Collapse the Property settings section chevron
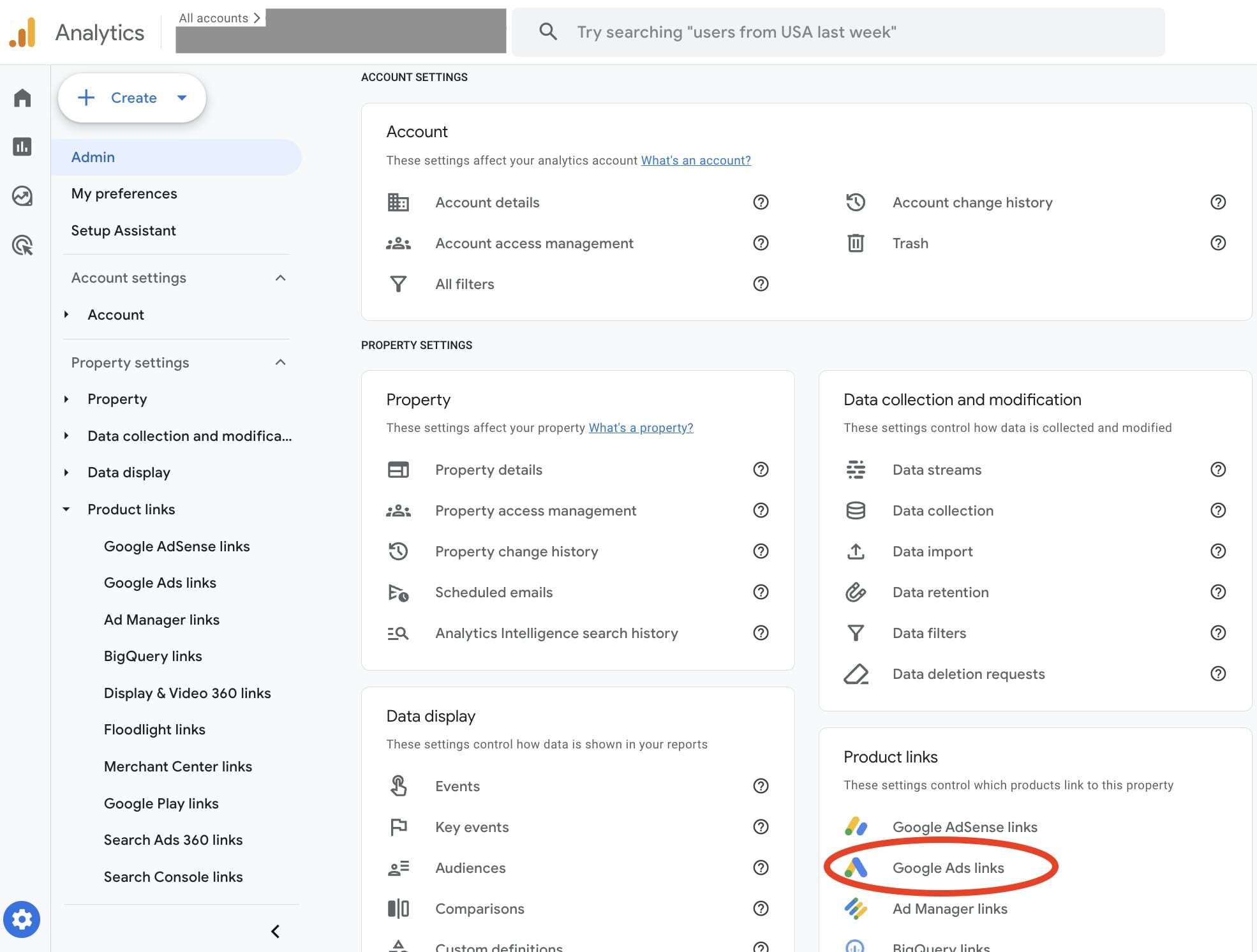Screen dimensions: 1257x952 (280, 362)
